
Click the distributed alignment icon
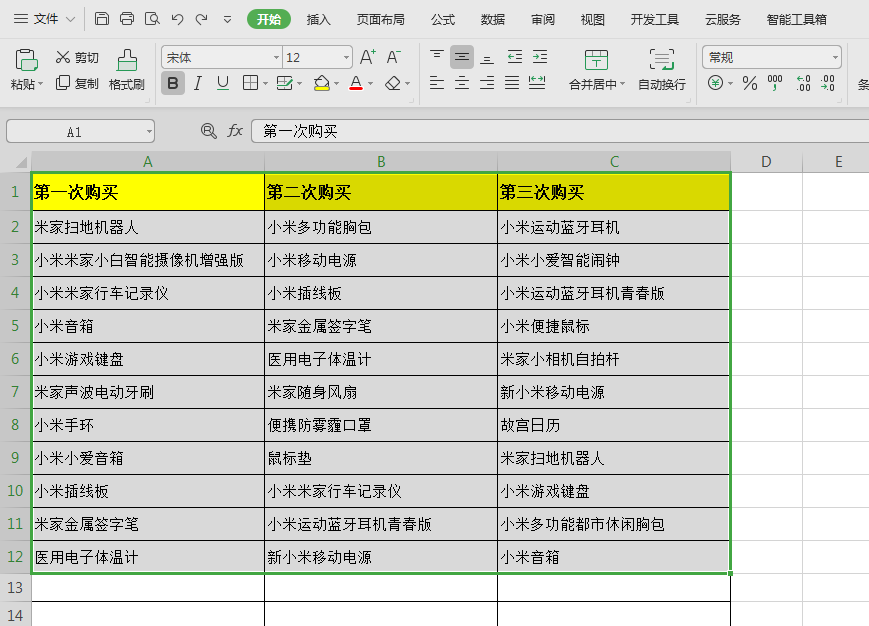(537, 84)
